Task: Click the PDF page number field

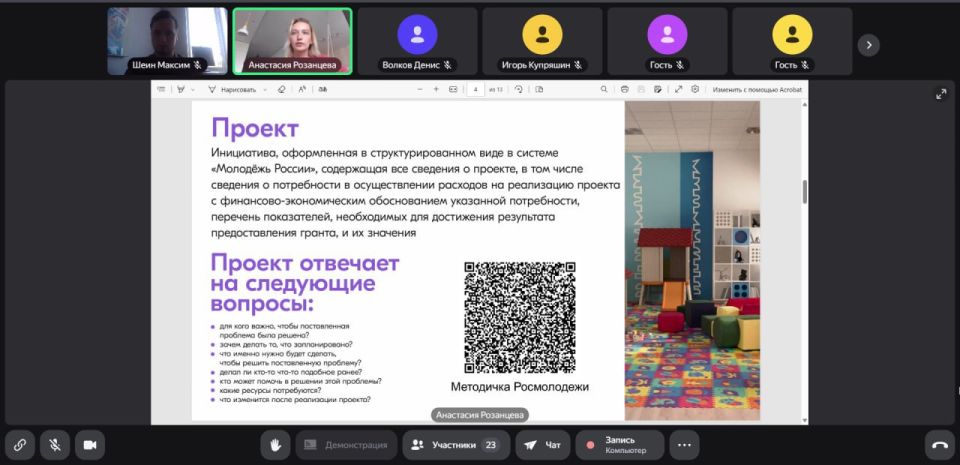Action: pyautogui.click(x=476, y=89)
